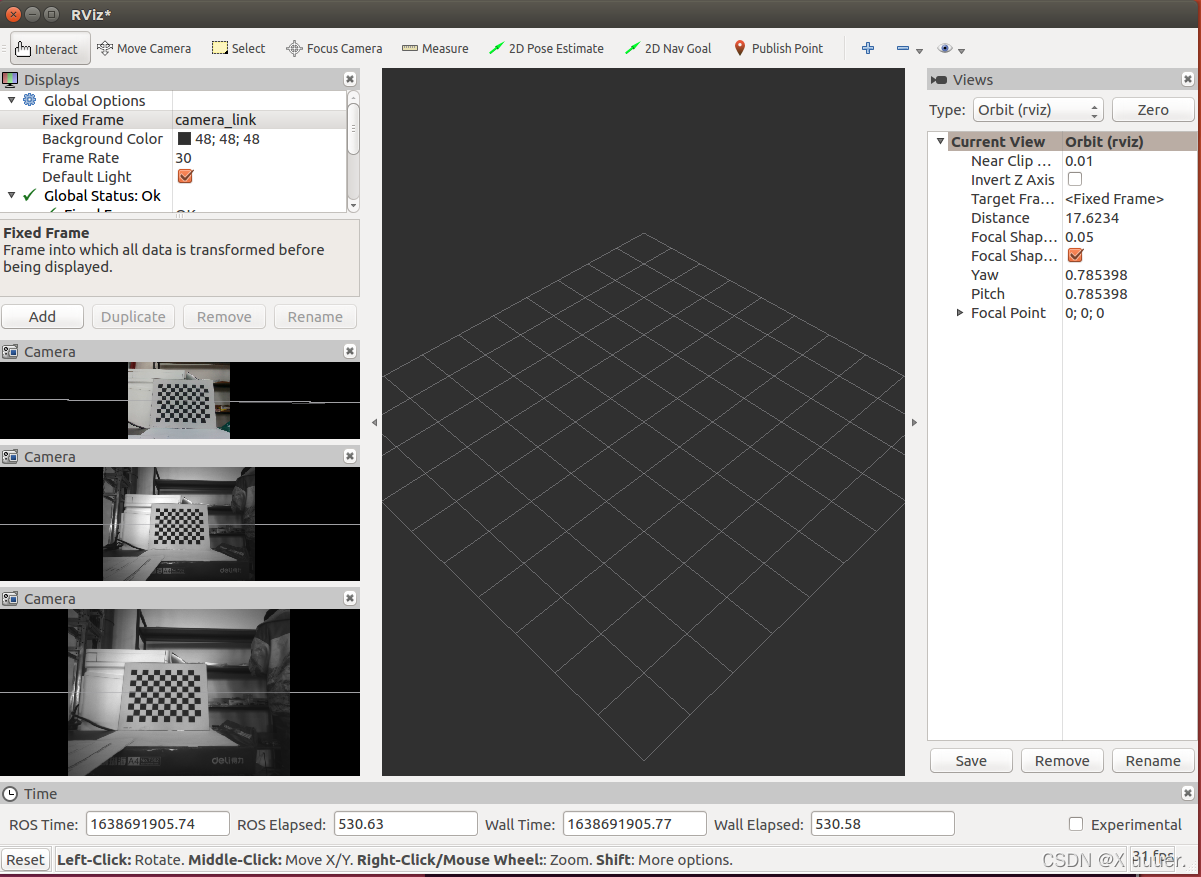
Task: Click the plus icon to add a tool
Action: pos(867,47)
